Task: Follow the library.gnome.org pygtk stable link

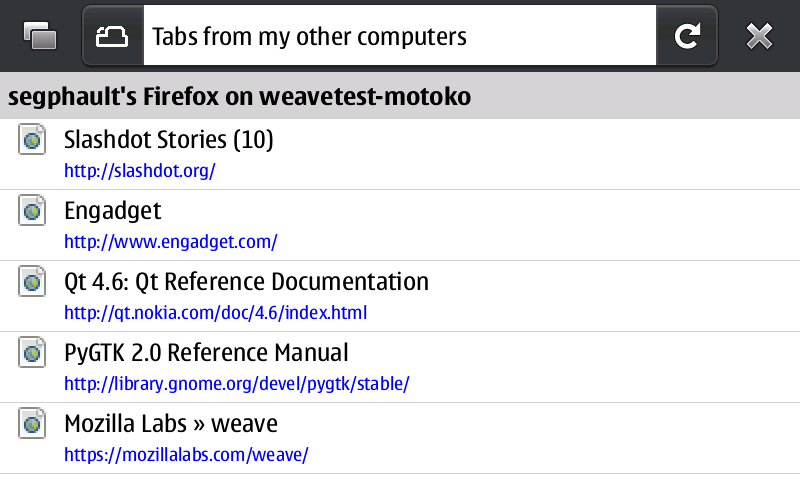Action: 236,384
